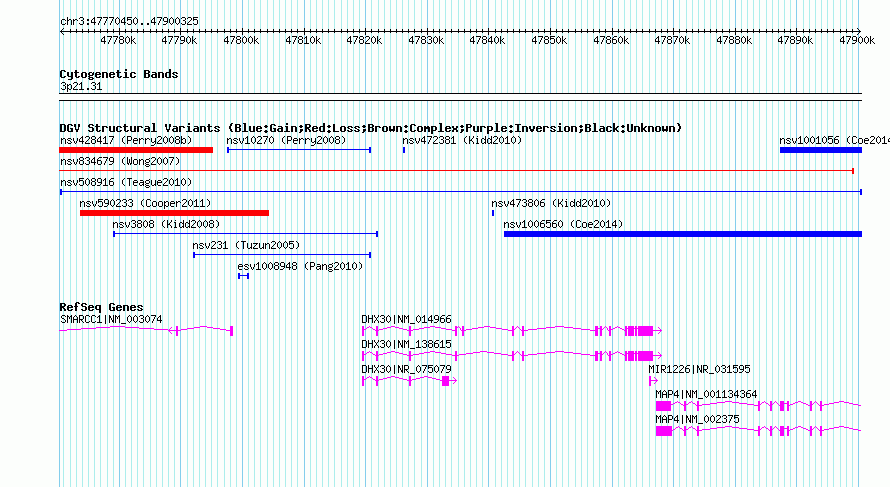Click SMARCC1|NM_003074 gene label
The height and width of the screenshot is (487, 890).
pyautogui.click(x=111, y=320)
